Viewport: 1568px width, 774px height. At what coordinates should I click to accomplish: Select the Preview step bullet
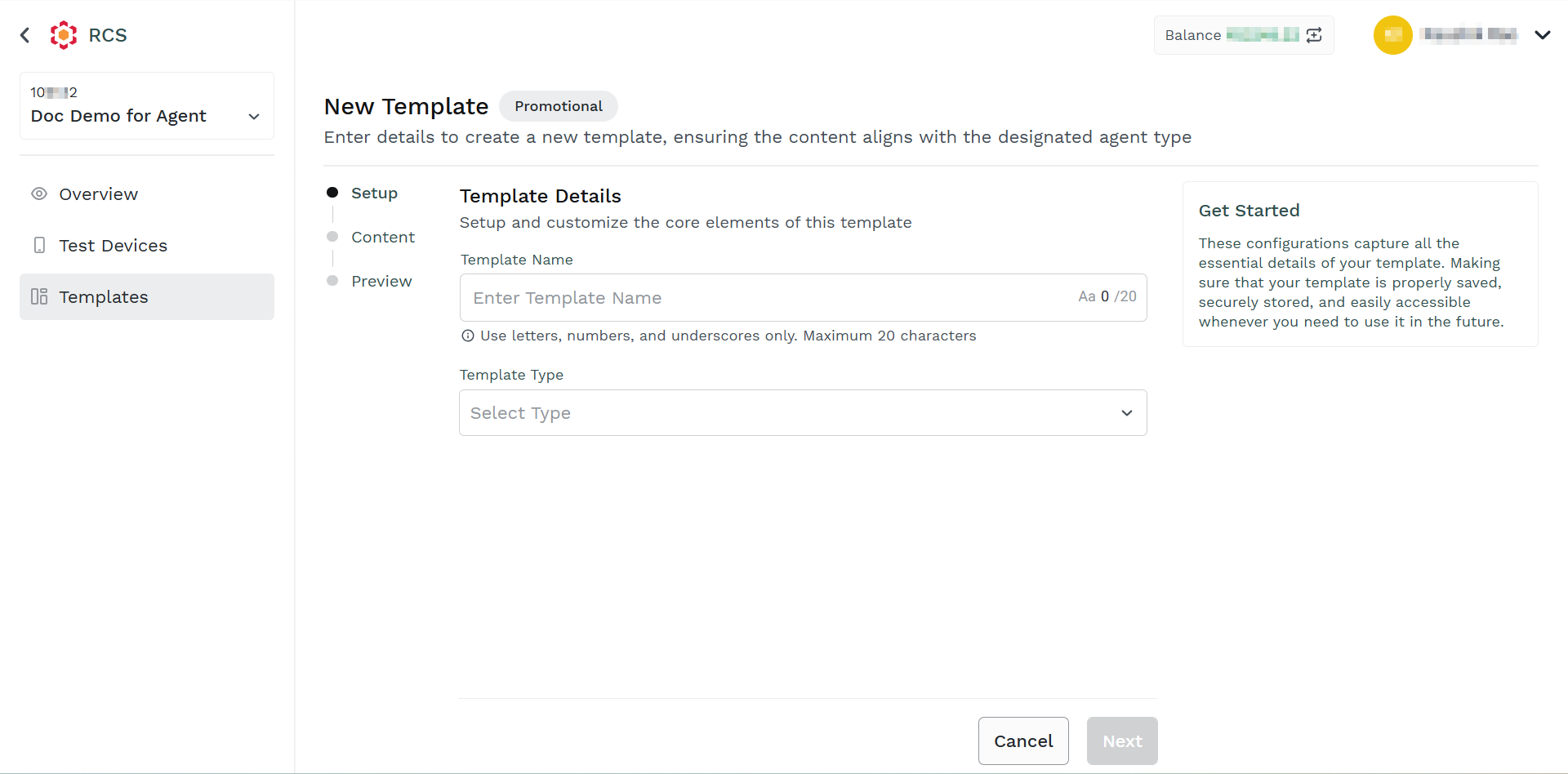coord(332,281)
